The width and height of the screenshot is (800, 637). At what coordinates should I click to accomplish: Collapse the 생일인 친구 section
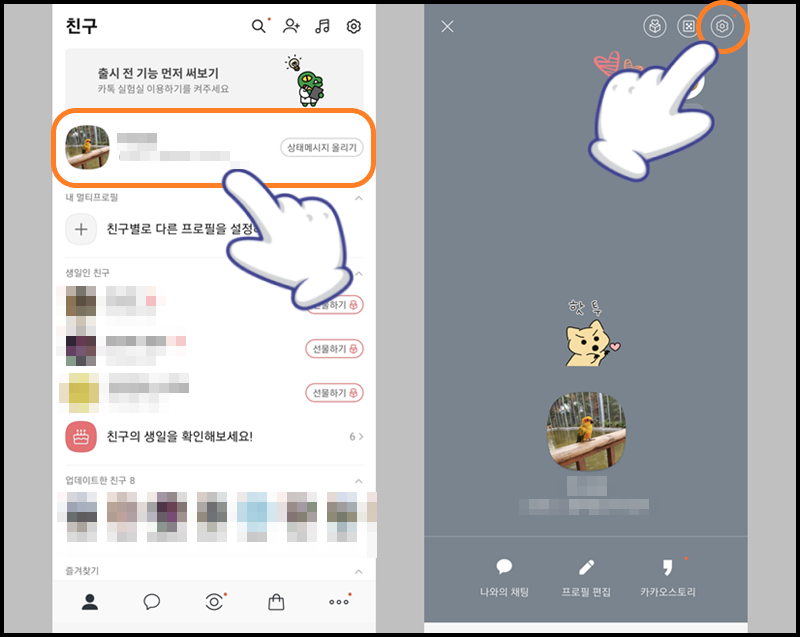[x=359, y=273]
